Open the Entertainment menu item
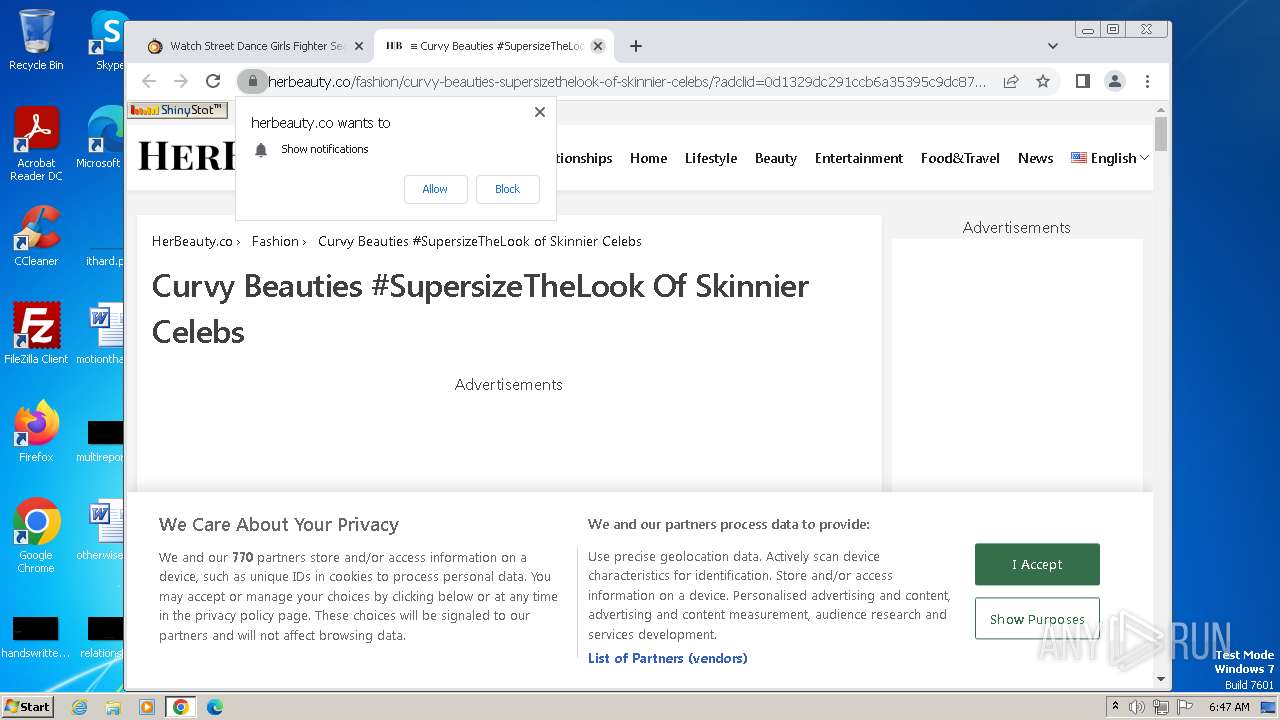1280x720 pixels. [859, 158]
